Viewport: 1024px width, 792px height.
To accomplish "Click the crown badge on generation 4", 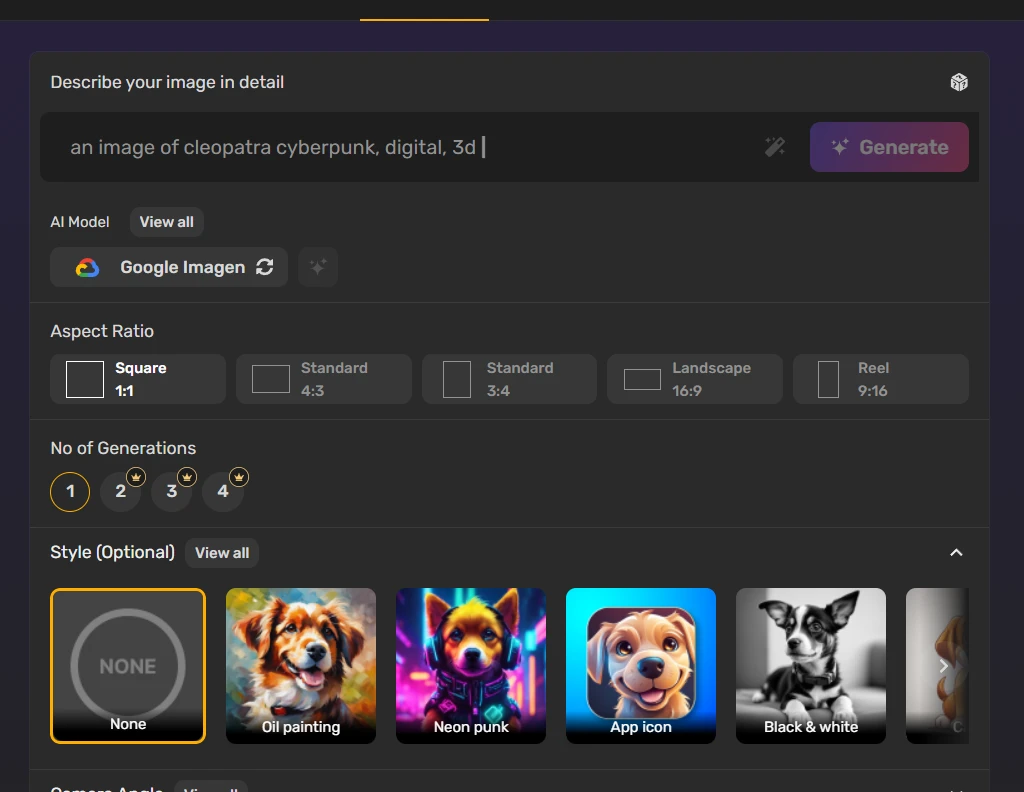I will tap(239, 477).
